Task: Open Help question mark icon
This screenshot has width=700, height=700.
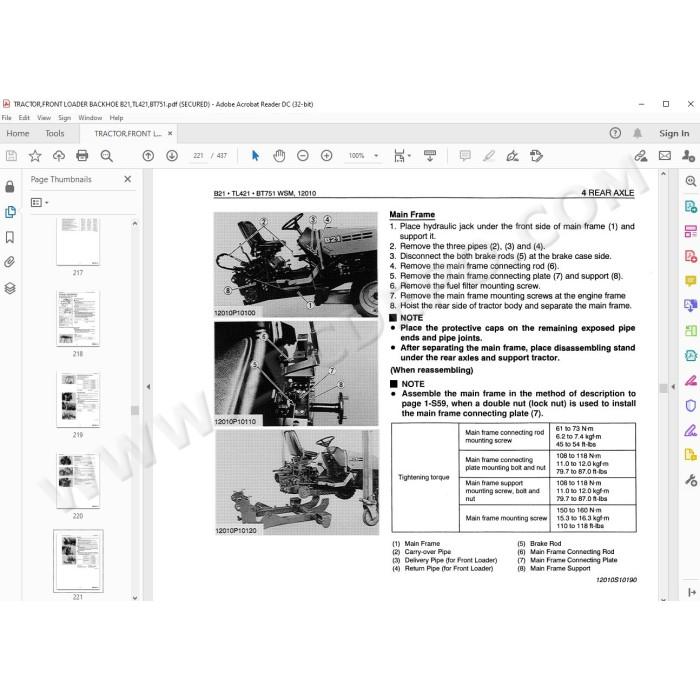Action: point(615,133)
